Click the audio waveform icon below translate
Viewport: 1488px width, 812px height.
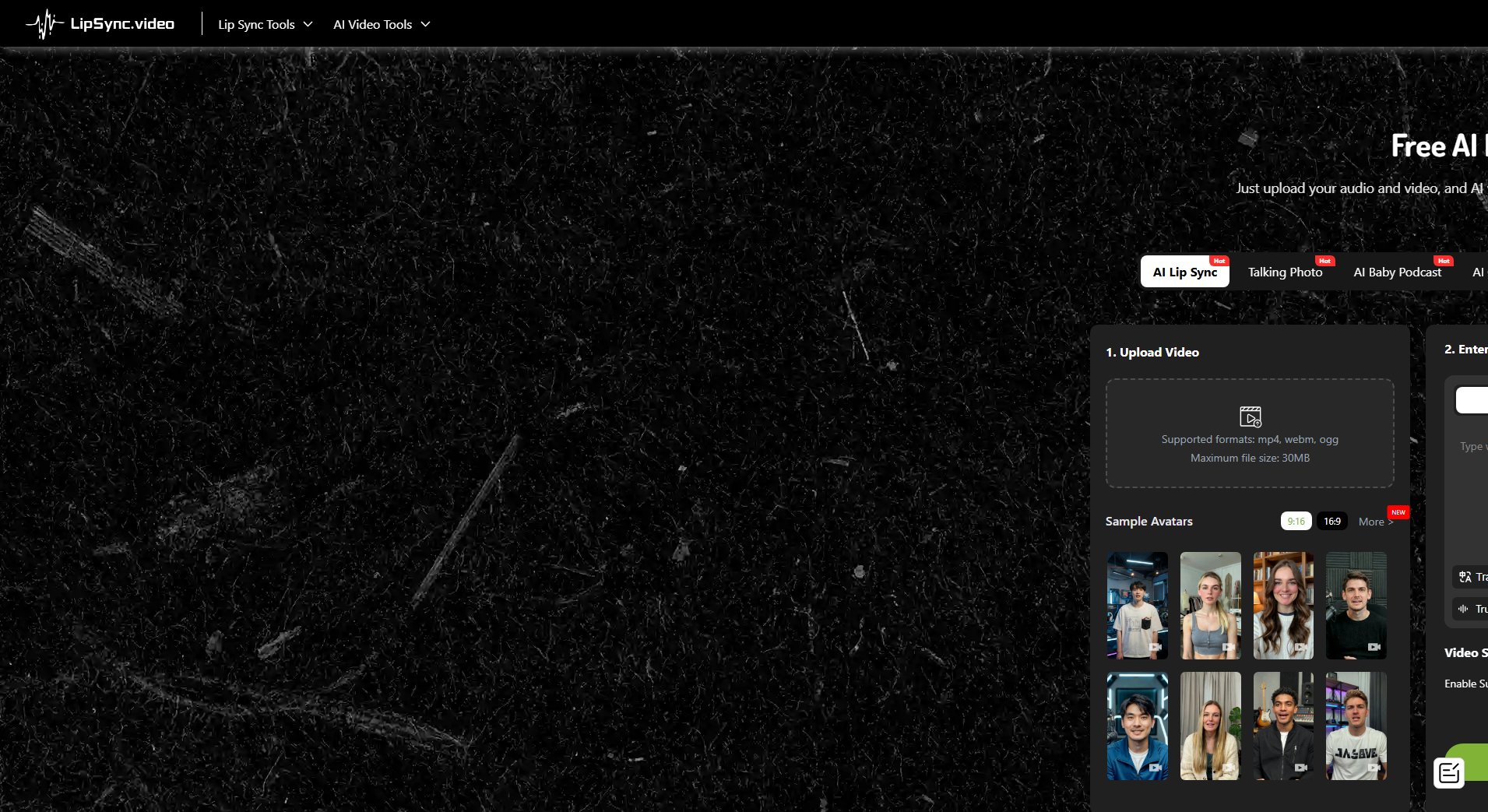[1464, 609]
